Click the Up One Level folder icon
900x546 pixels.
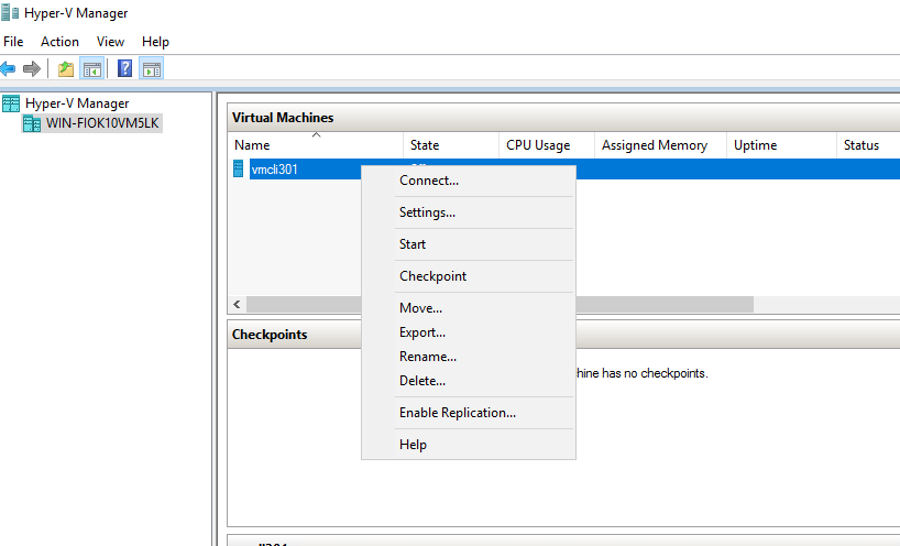(66, 69)
